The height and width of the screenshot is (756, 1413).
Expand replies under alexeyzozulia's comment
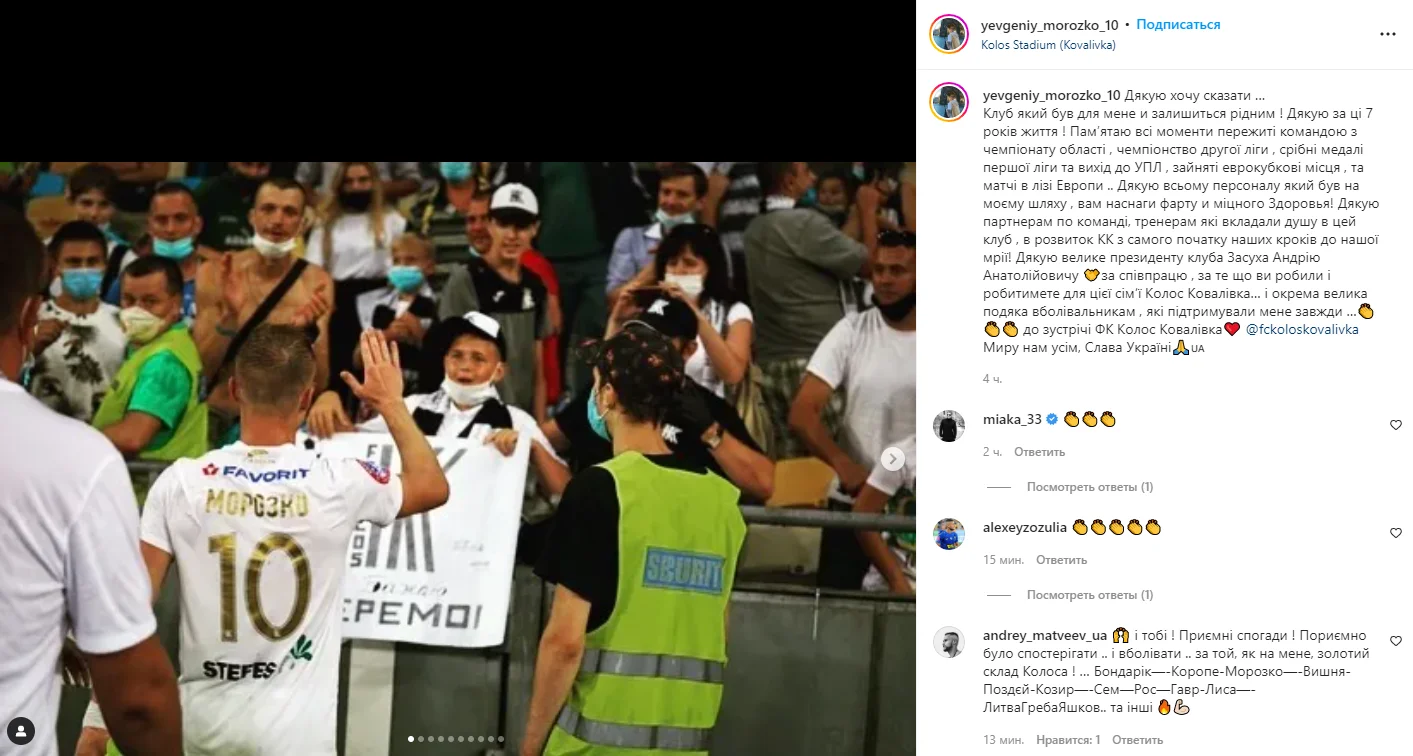tap(1089, 595)
